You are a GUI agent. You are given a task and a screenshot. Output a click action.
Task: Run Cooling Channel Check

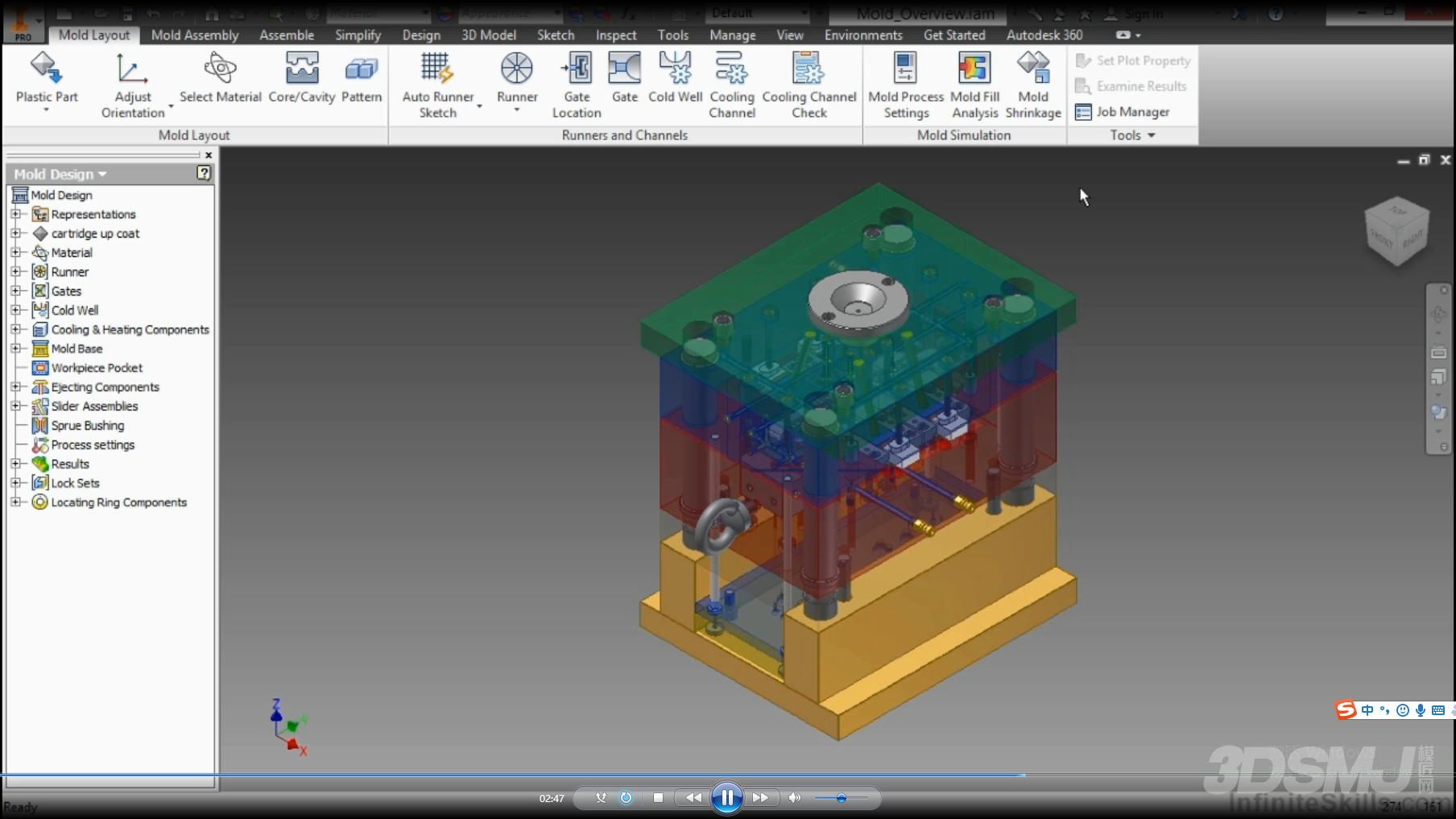809,85
